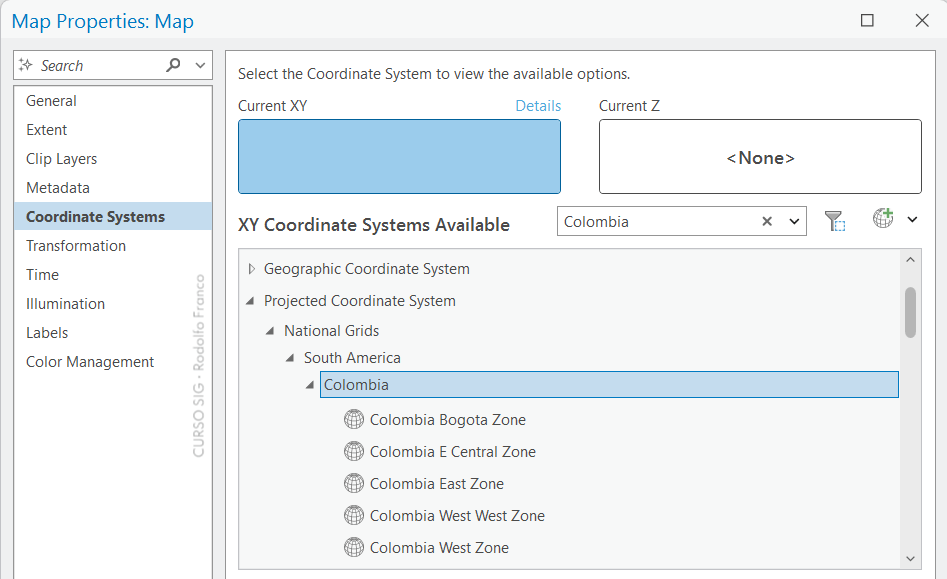Switch to the Transformation page

76,246
